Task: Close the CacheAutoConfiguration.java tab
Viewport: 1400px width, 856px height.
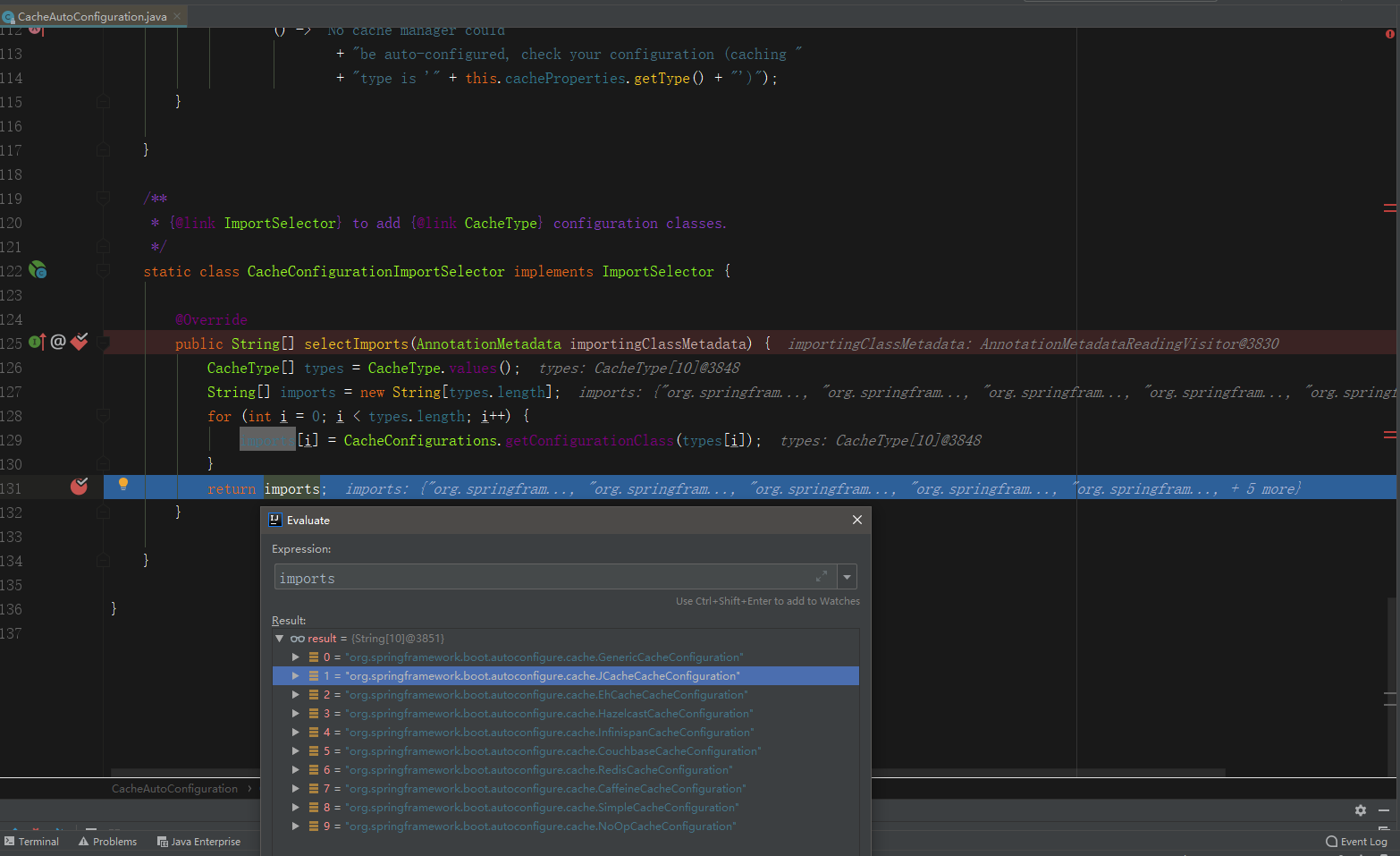Action: point(177,16)
